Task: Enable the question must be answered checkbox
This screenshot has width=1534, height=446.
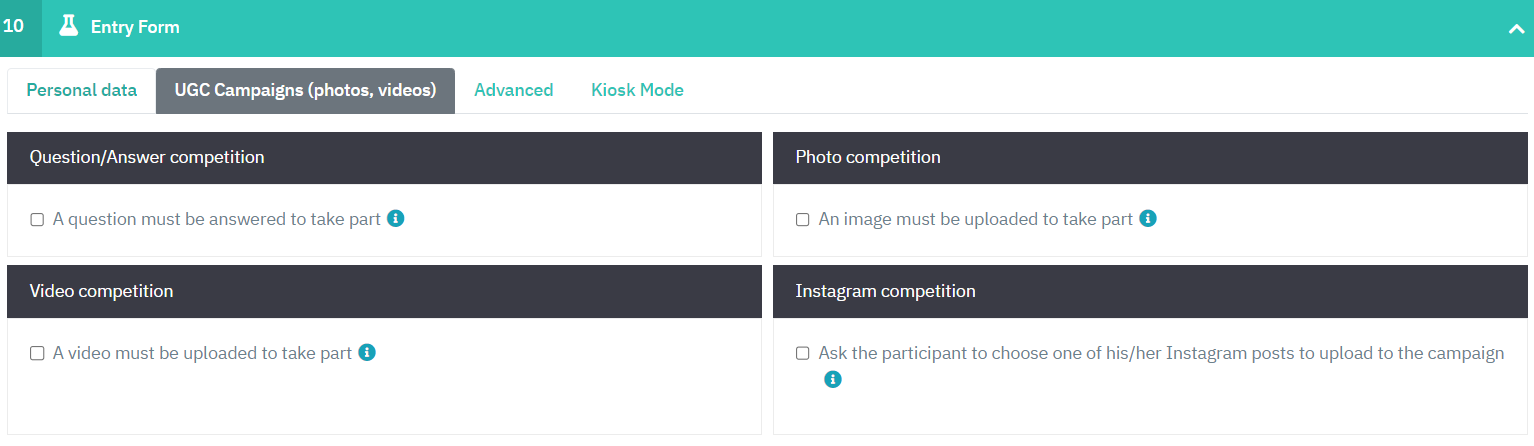Action: (x=37, y=220)
